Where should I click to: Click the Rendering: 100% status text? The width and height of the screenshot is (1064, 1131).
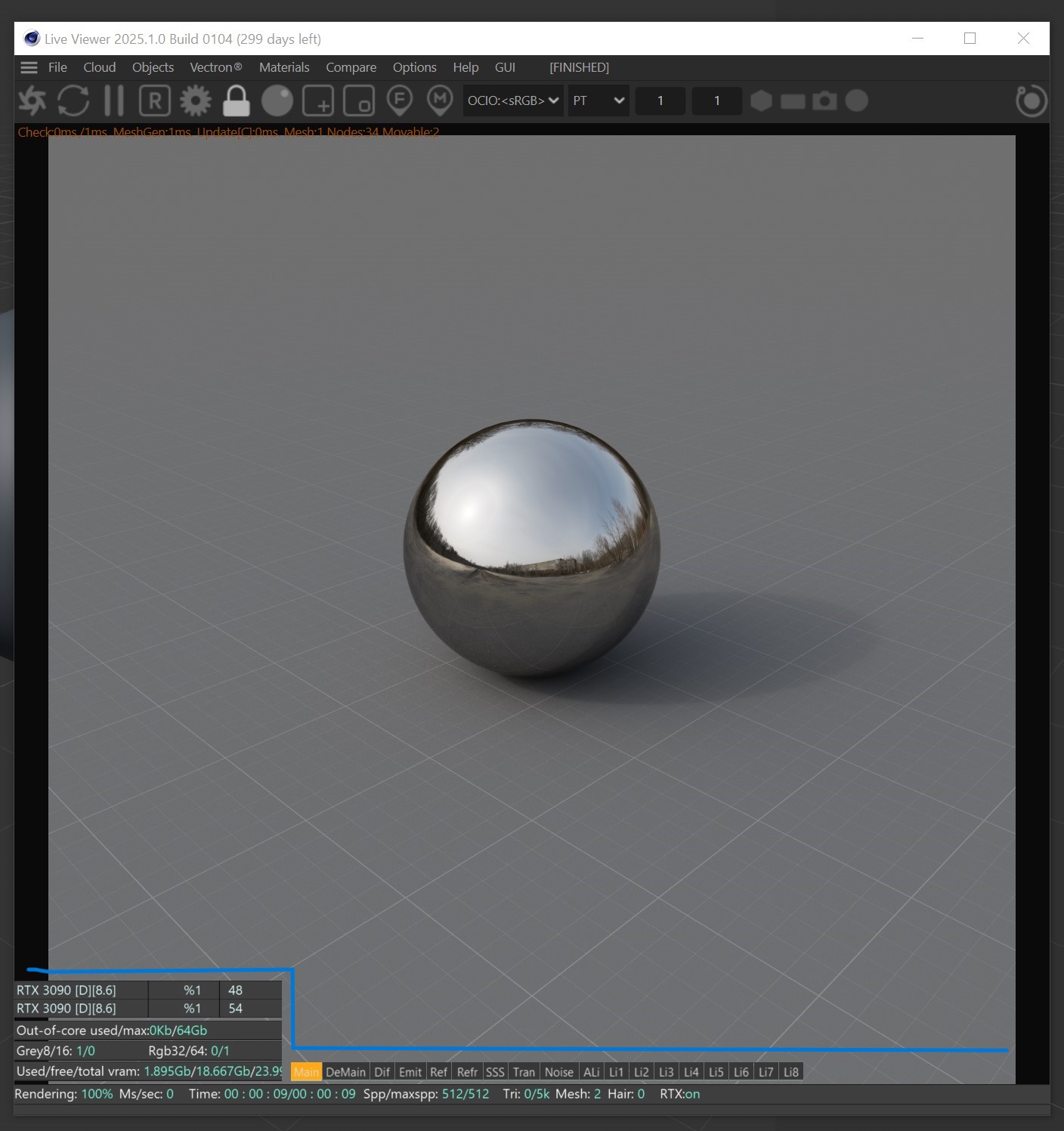pos(63,1094)
